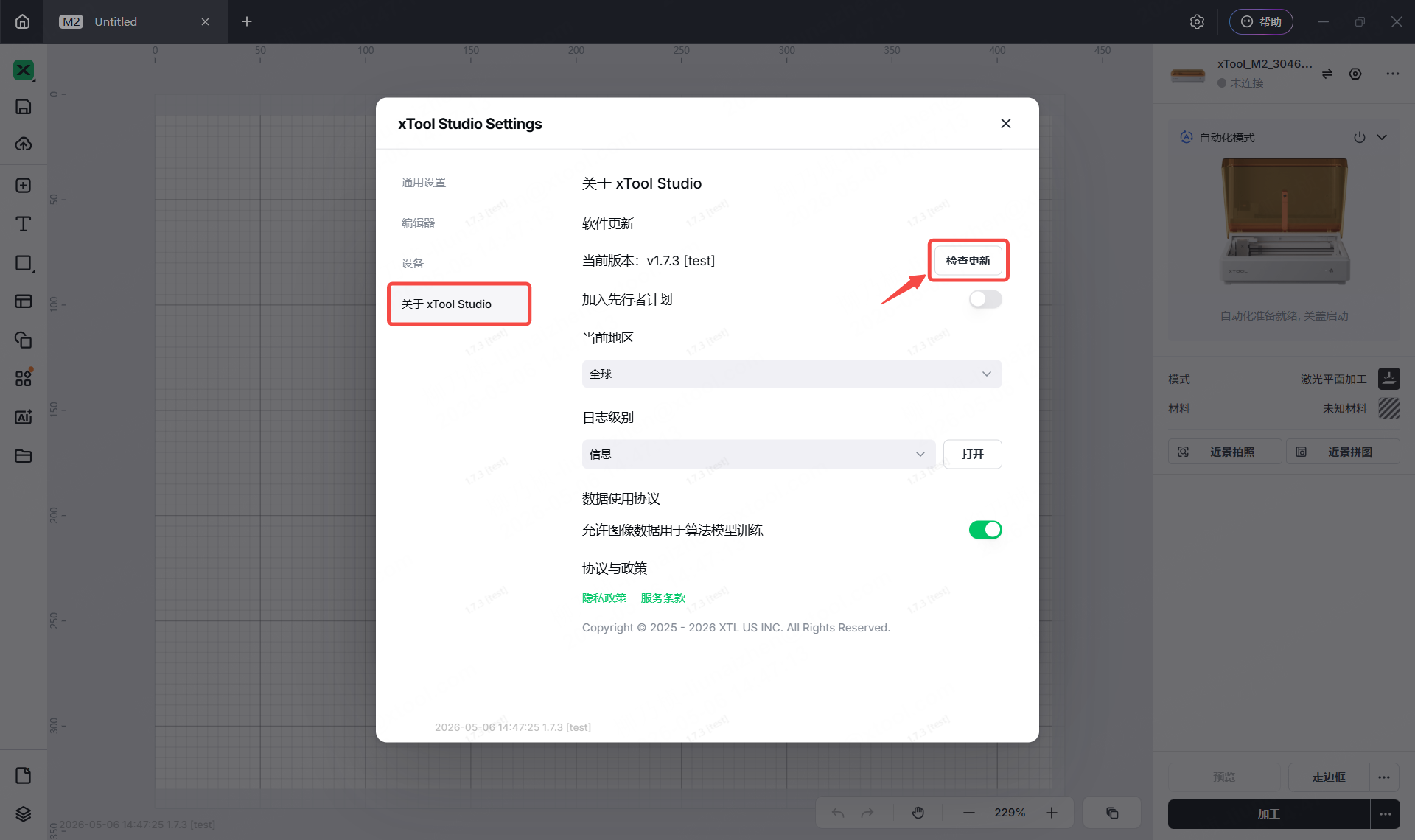Click the device target icon
Image resolution: width=1415 pixels, height=840 pixels.
(1355, 74)
